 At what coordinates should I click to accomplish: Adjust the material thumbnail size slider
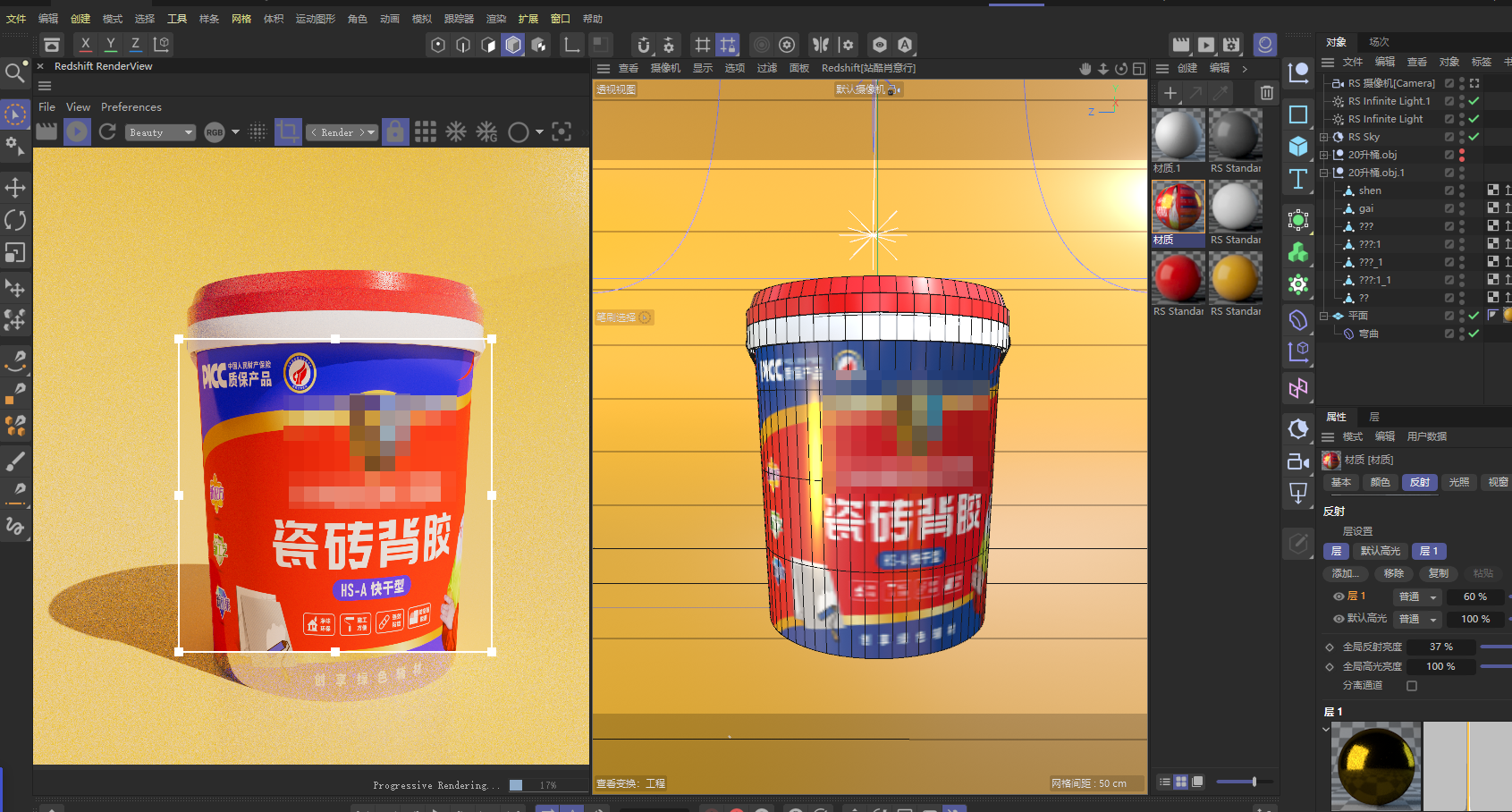tap(1244, 782)
